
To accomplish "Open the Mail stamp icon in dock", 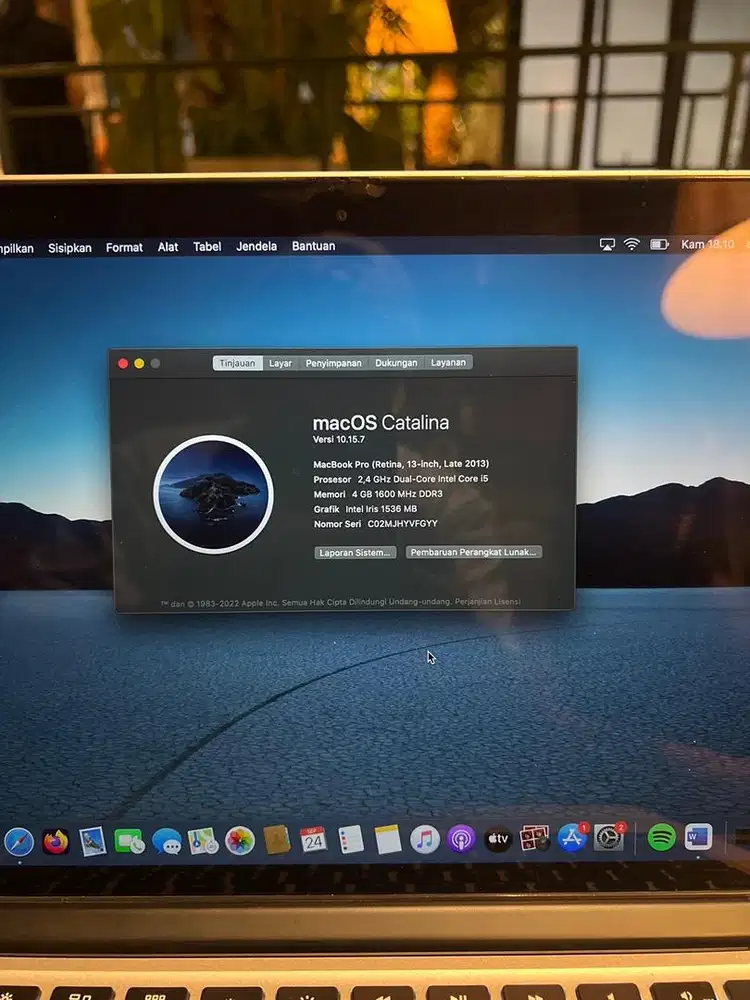I will tap(93, 841).
